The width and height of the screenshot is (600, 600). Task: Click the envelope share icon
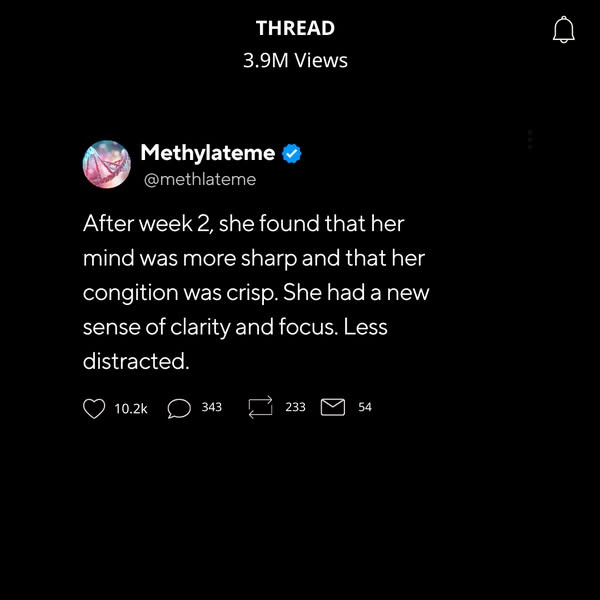point(333,407)
